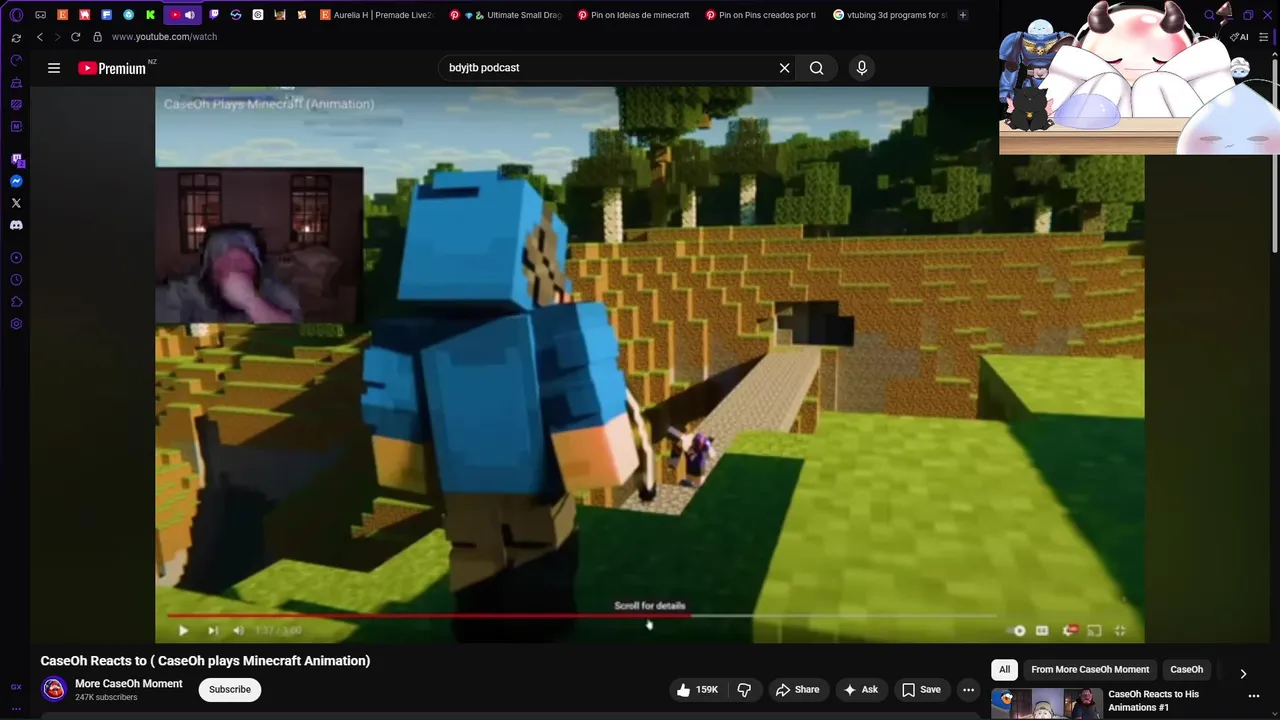Screen dimensions: 1280x720
Task: Open the YouTube hamburger guide menu
Action: (54, 68)
